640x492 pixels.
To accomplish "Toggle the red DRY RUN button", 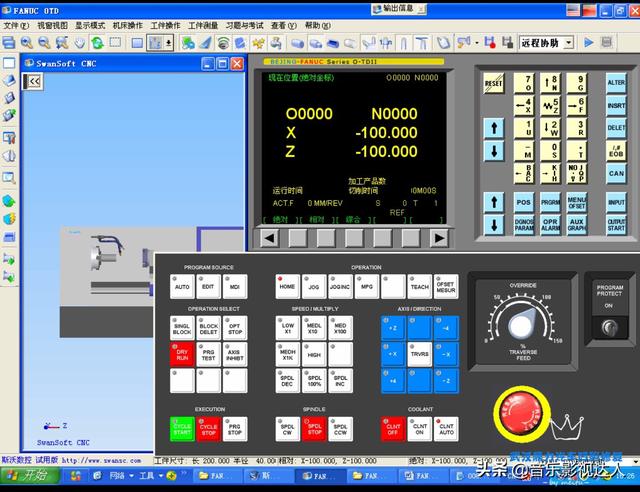I will coord(182,354).
